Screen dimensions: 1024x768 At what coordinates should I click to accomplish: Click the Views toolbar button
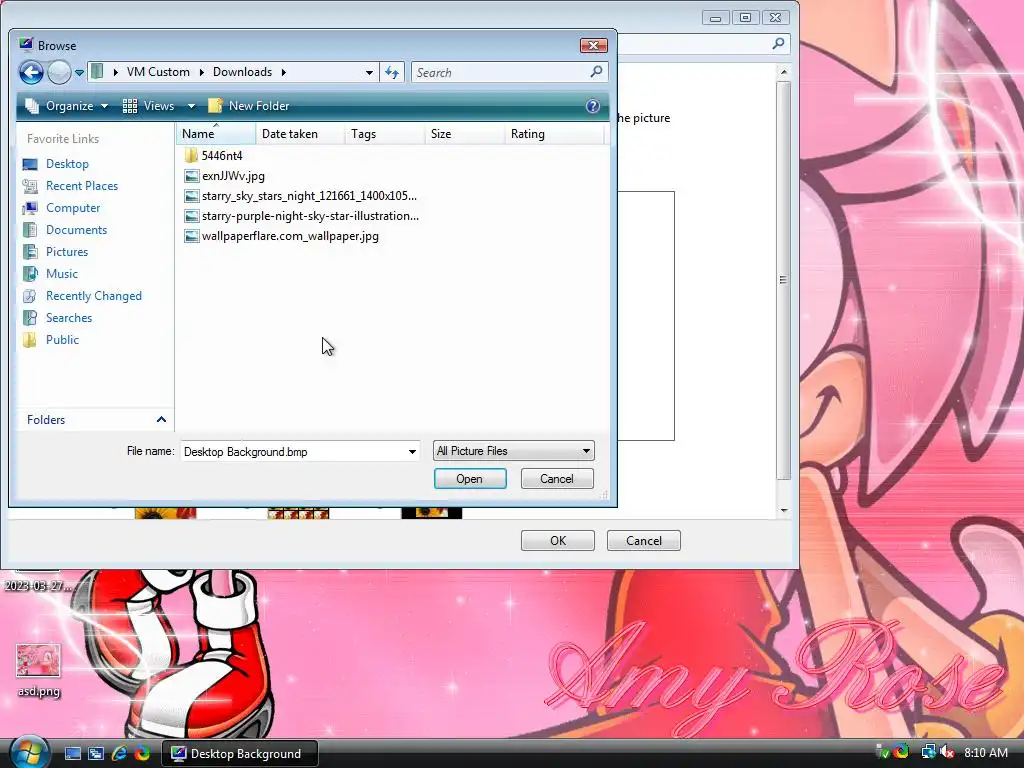click(149, 106)
